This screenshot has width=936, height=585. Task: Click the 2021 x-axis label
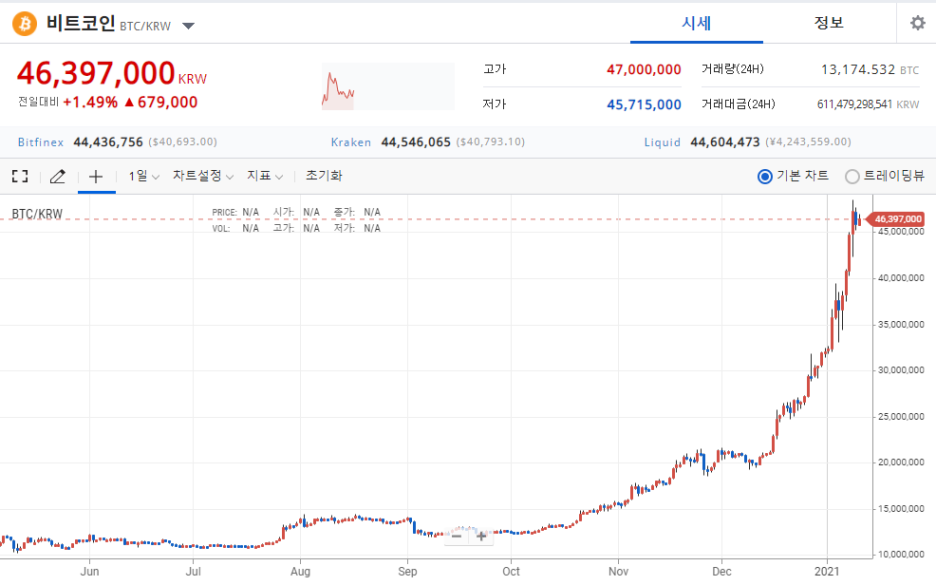coord(827,571)
